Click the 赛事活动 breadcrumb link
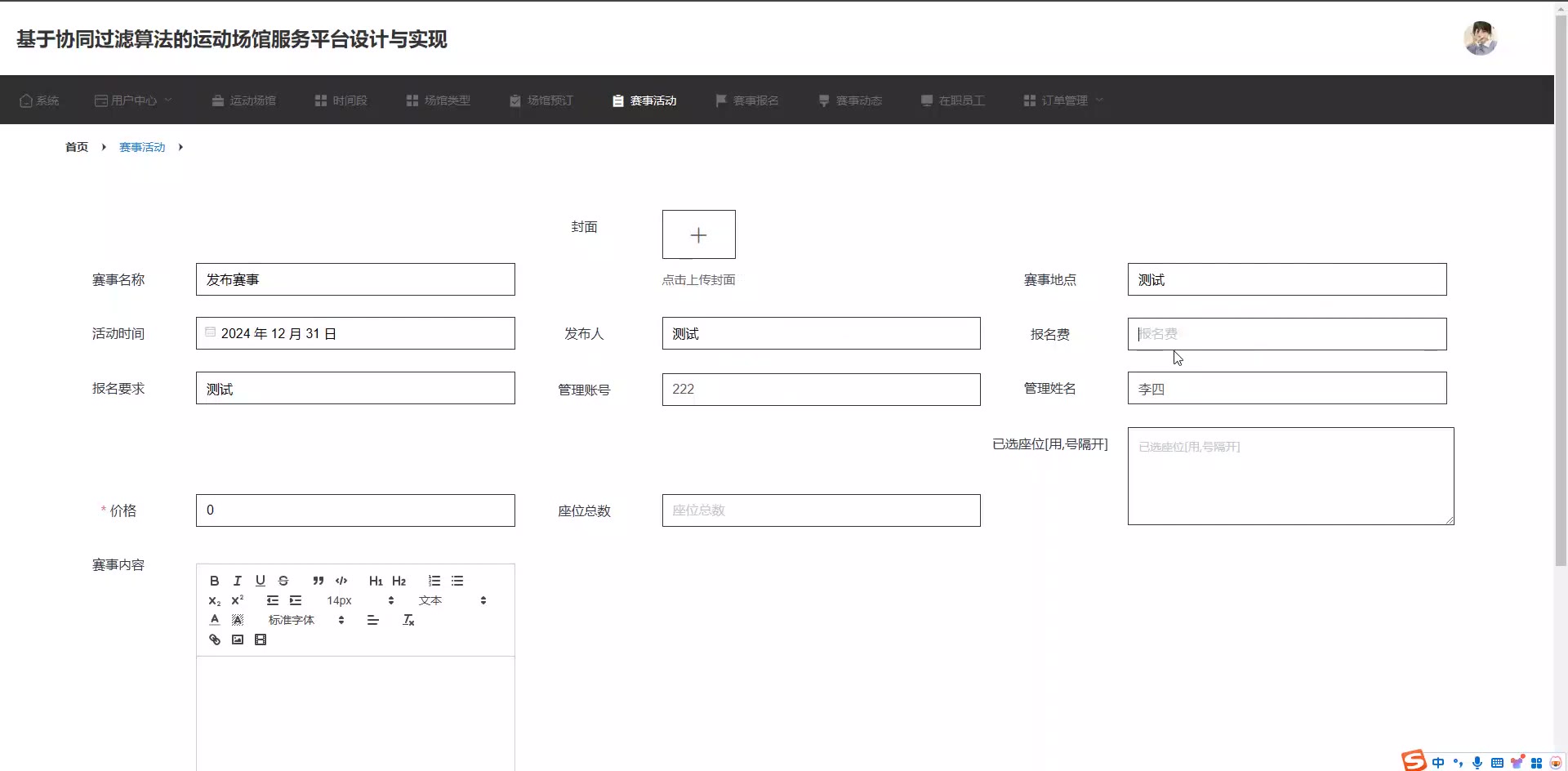This screenshot has height=771, width=1568. tap(142, 147)
